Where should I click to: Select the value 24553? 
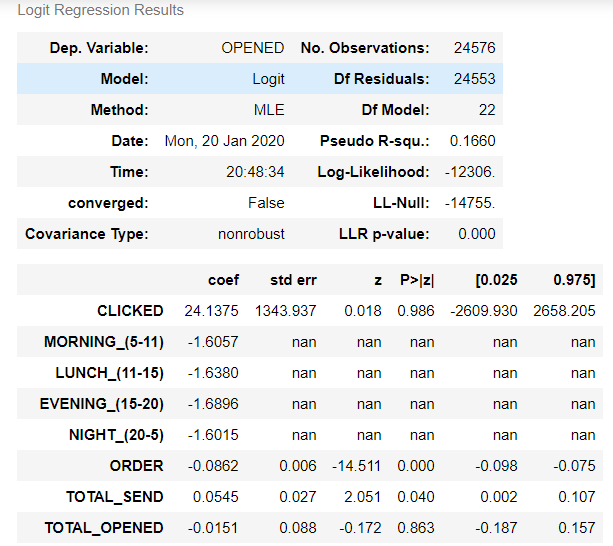coord(474,79)
